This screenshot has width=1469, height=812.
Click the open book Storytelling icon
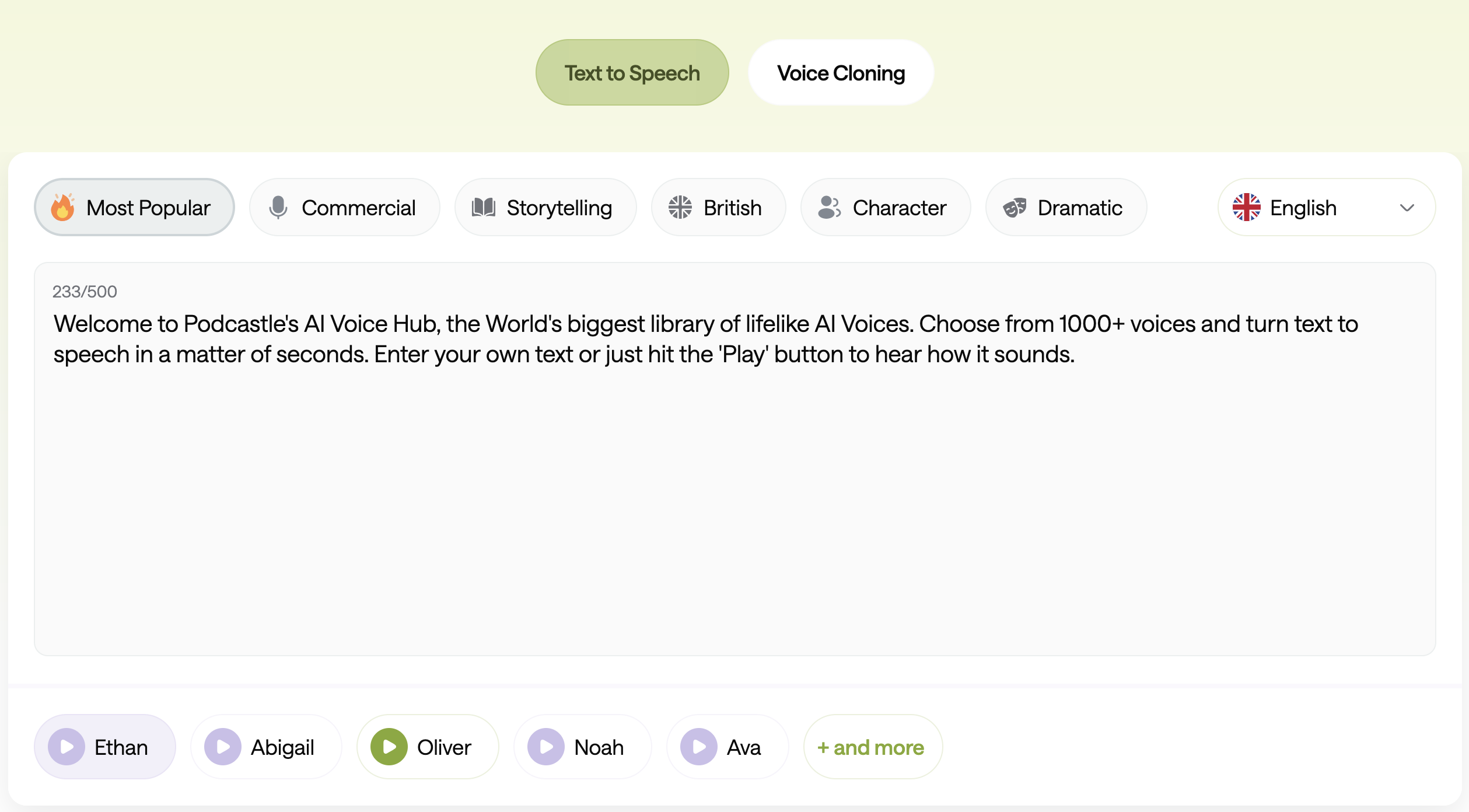483,207
